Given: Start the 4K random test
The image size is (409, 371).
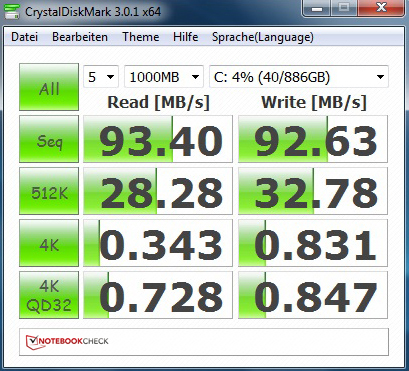Looking at the screenshot, I should click(x=49, y=243).
